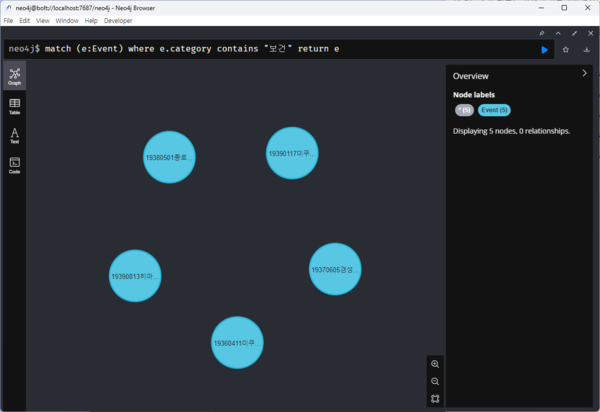This screenshot has height=412, width=600.
Task: Switch to Table result view
Action: click(15, 106)
